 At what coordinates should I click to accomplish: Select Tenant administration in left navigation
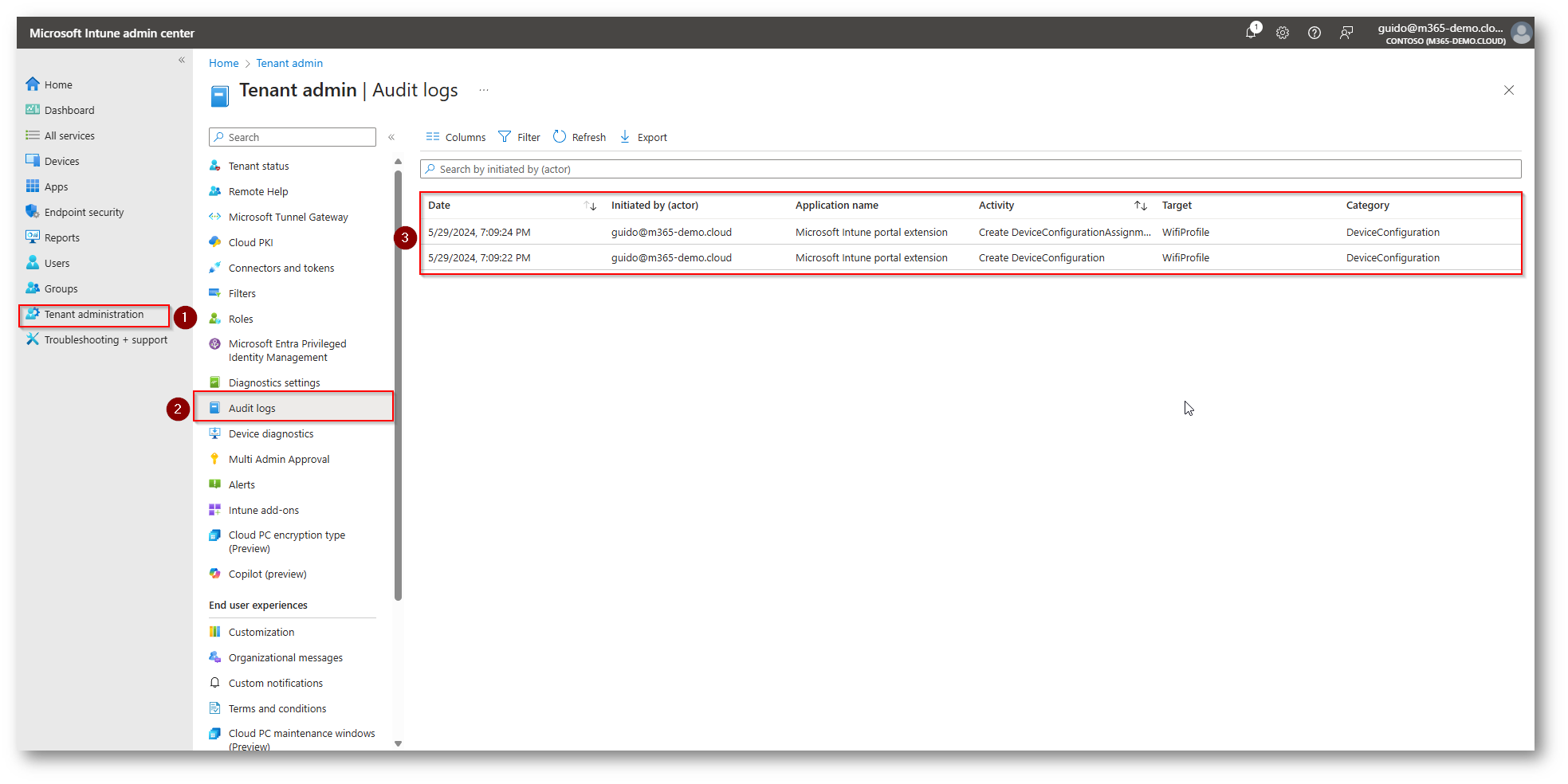(x=94, y=315)
